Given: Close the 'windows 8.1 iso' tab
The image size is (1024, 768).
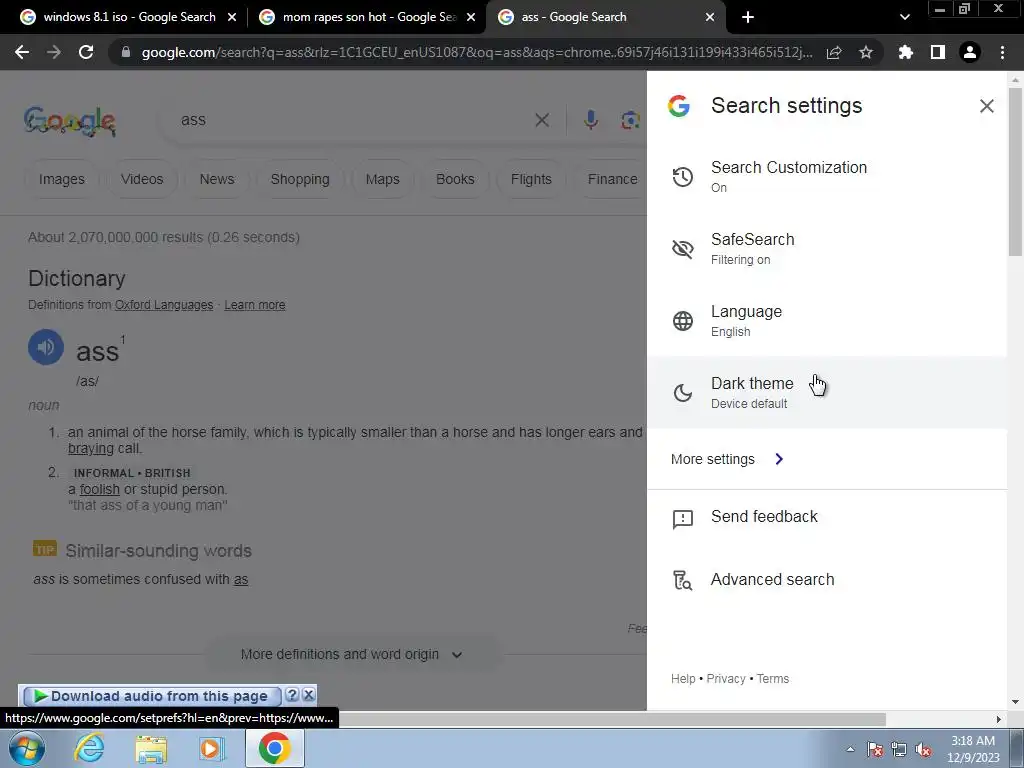Looking at the screenshot, I should 232,17.
